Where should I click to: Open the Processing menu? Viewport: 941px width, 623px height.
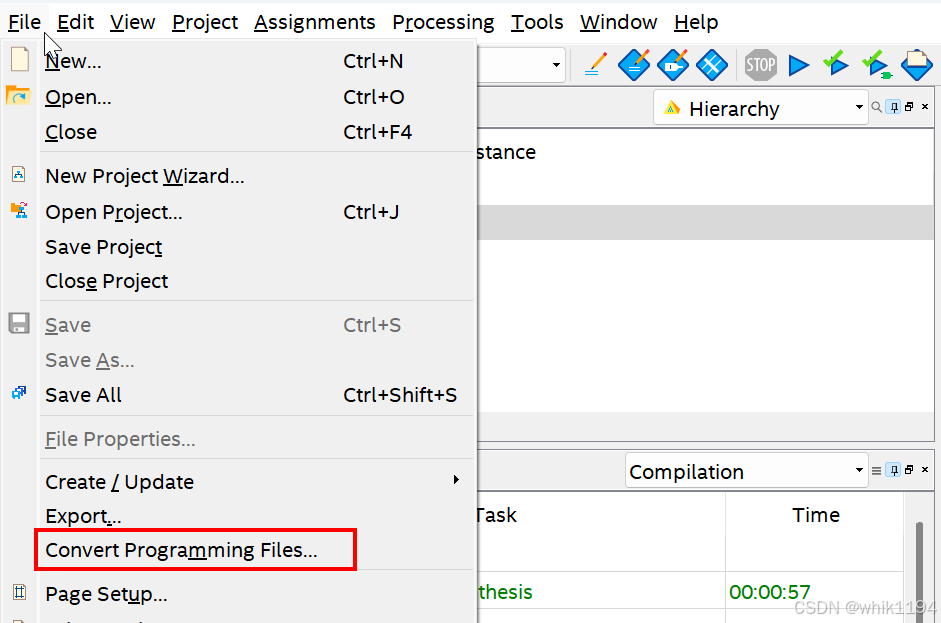[443, 22]
